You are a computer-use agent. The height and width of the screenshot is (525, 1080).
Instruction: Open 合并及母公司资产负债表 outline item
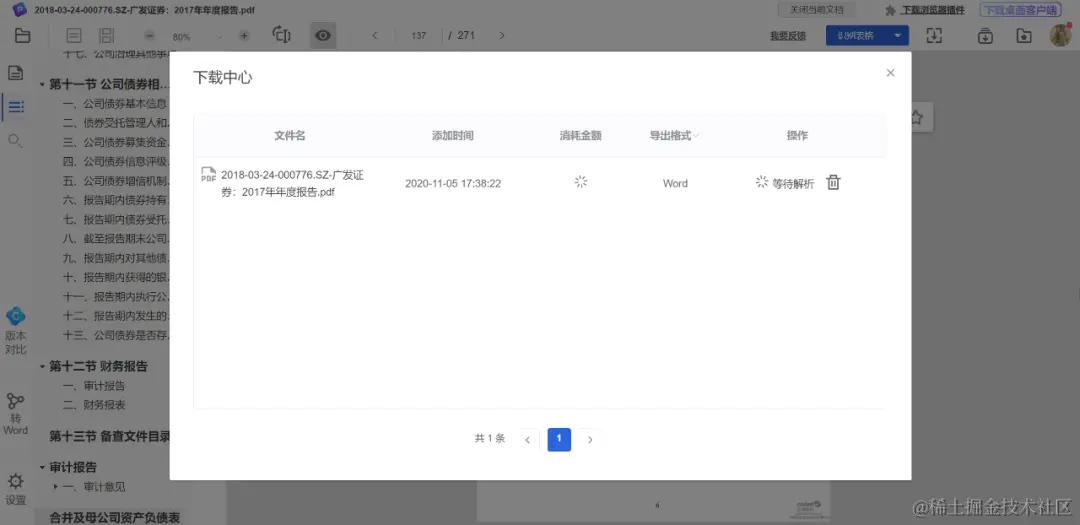click(x=114, y=517)
